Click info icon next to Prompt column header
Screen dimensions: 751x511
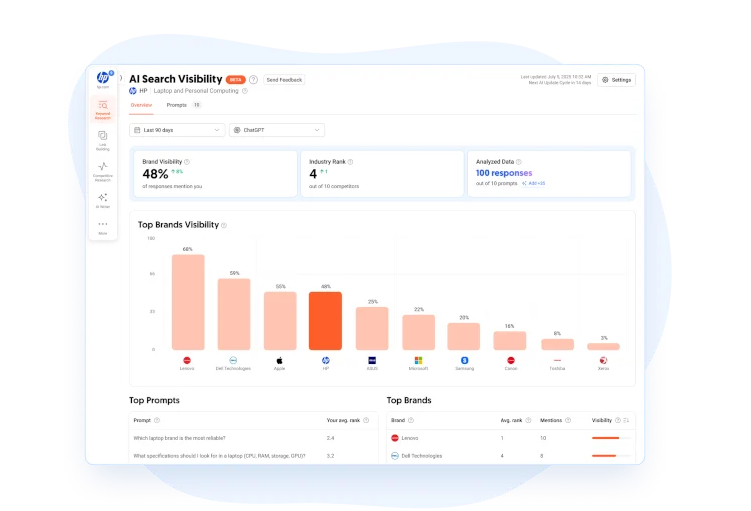[157, 420]
